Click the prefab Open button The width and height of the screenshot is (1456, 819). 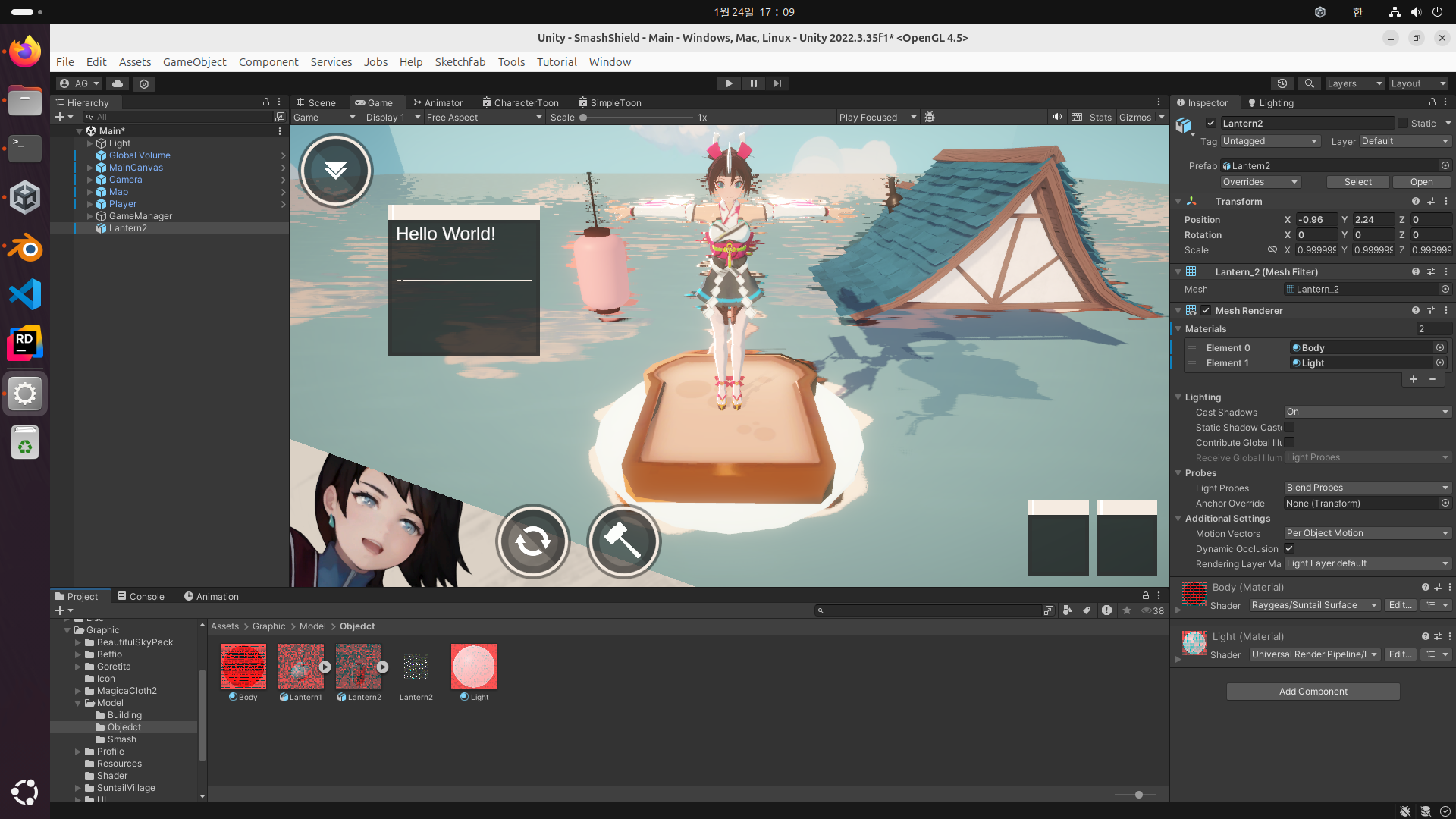pyautogui.click(x=1421, y=182)
